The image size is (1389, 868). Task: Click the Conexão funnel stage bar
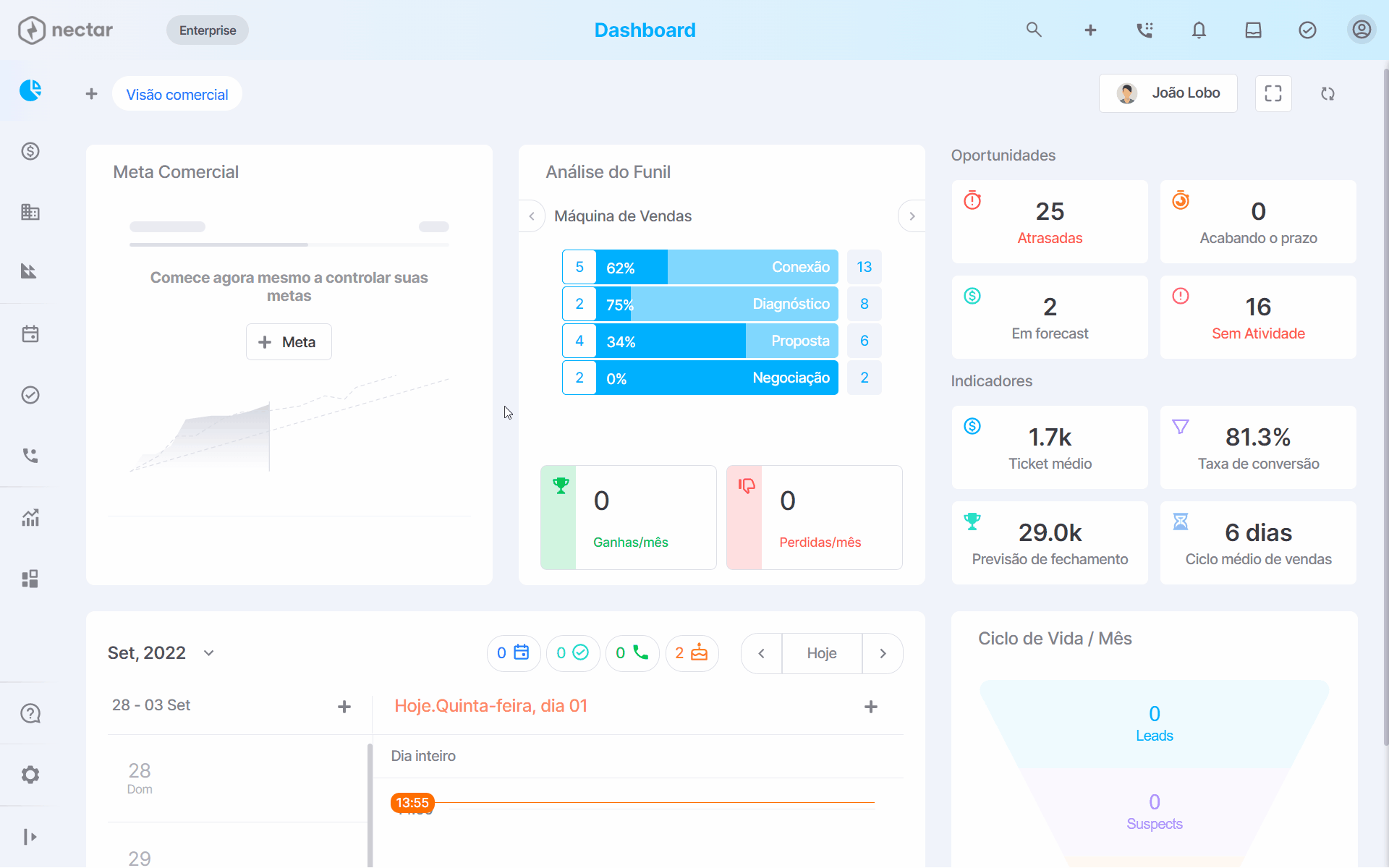(x=717, y=267)
